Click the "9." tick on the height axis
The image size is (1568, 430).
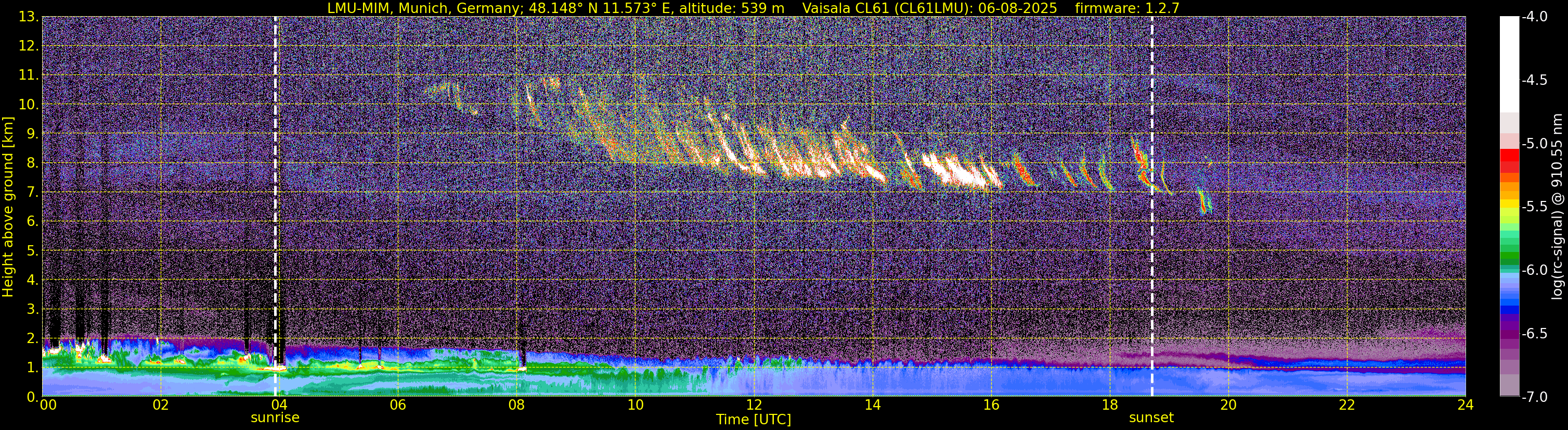33,134
